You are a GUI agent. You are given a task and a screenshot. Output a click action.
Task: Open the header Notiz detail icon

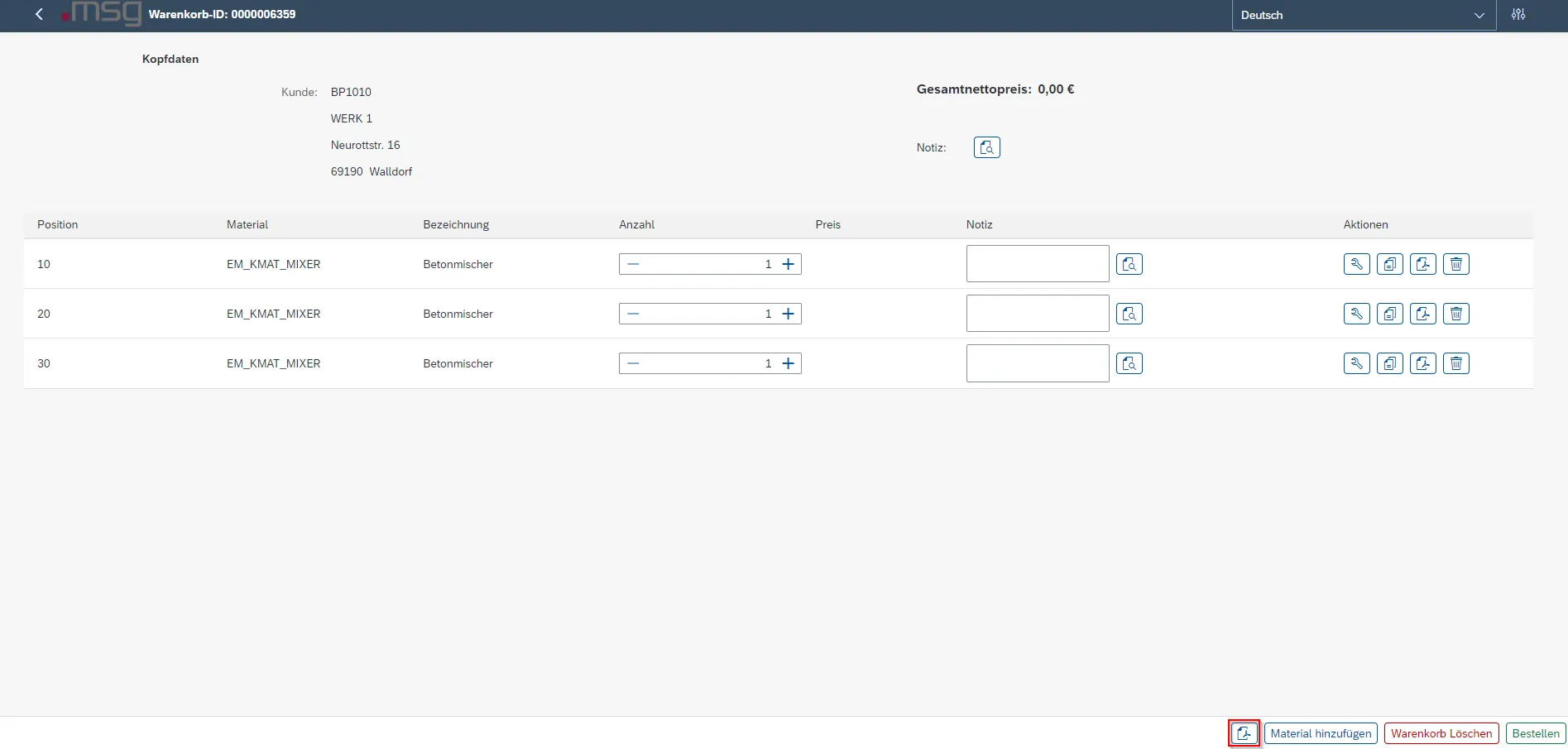(x=986, y=147)
